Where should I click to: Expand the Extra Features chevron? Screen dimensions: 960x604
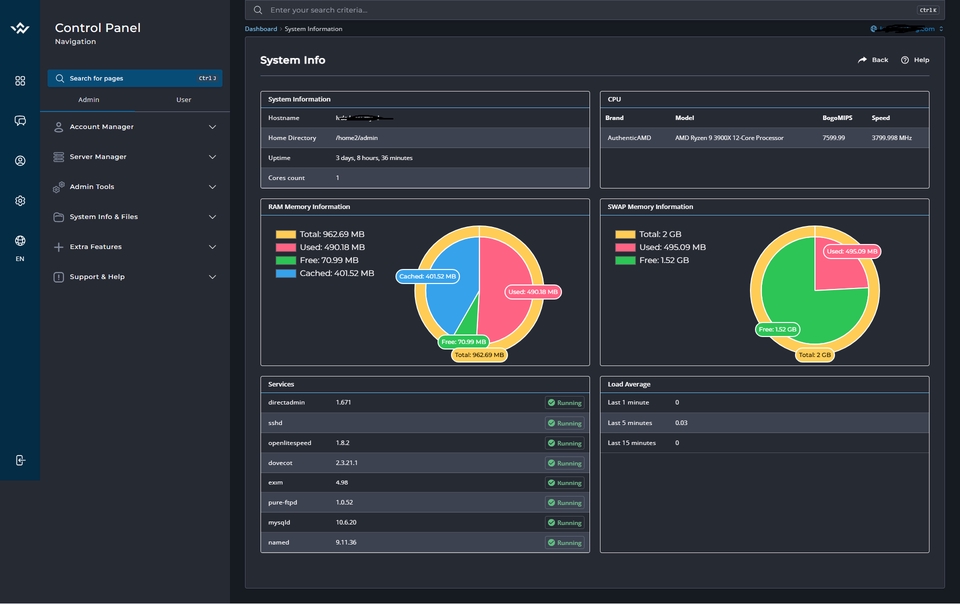point(212,247)
